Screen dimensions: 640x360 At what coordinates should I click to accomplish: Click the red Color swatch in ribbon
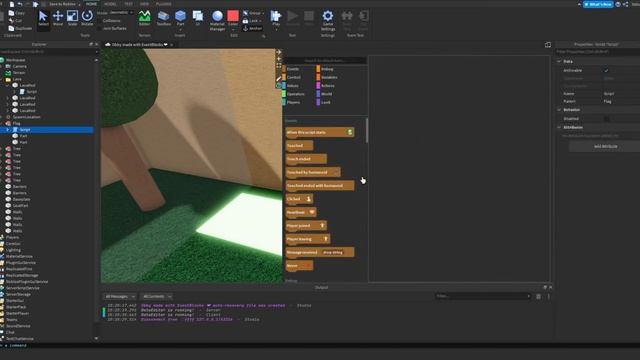tap(233, 16)
